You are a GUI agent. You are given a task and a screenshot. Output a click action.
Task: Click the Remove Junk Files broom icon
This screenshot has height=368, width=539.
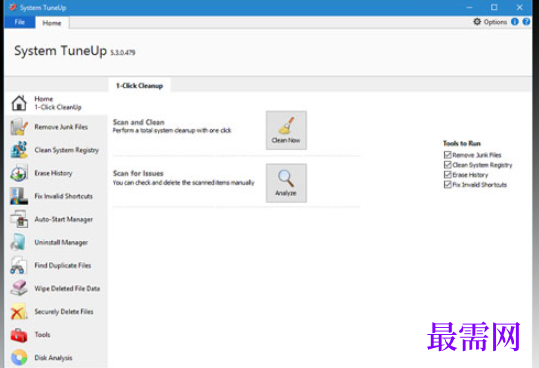(19, 127)
